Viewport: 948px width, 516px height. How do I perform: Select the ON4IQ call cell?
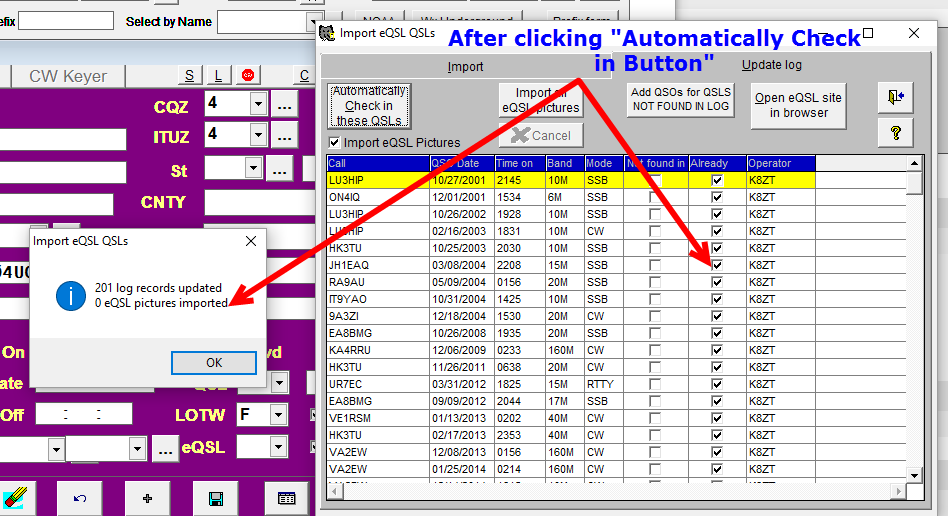coord(378,197)
